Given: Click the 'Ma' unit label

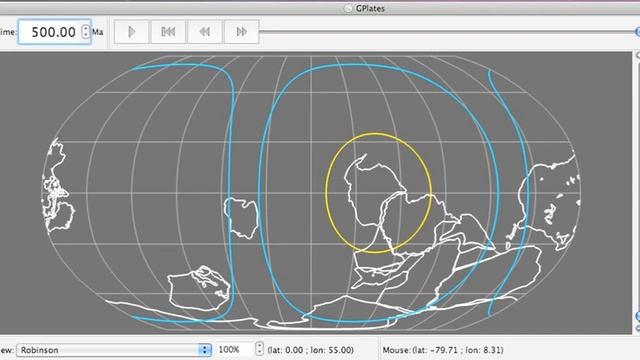Looking at the screenshot, I should point(98,32).
